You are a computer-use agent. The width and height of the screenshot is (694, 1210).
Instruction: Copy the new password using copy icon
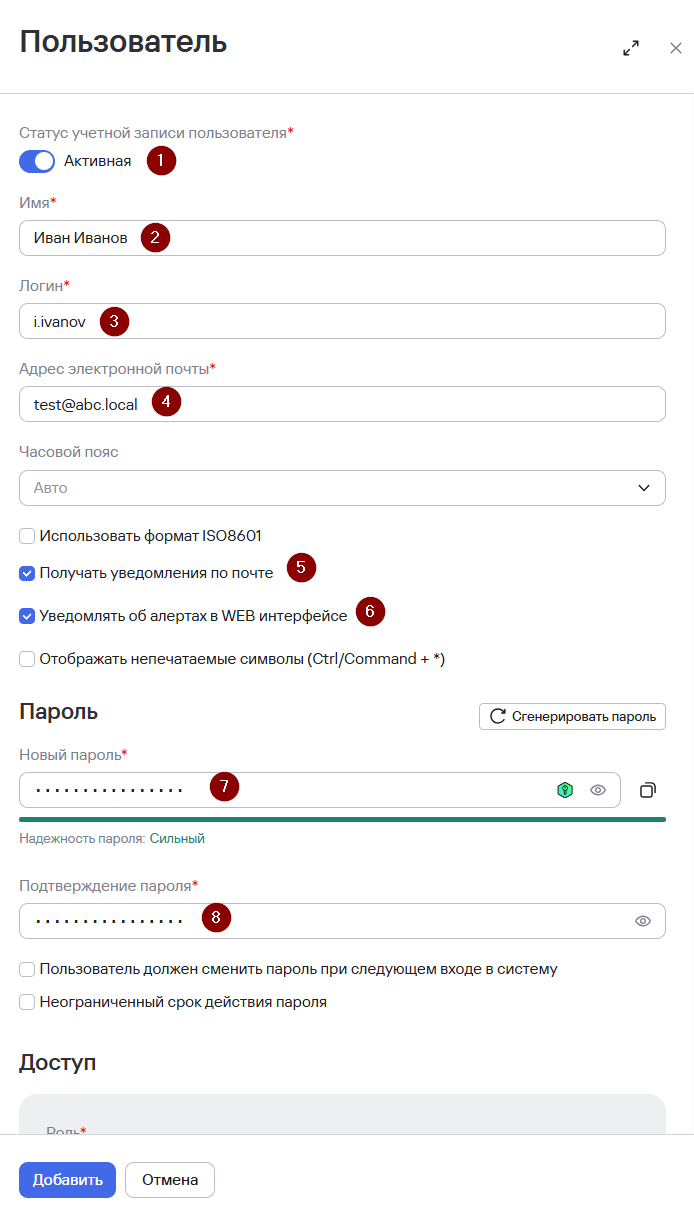647,790
